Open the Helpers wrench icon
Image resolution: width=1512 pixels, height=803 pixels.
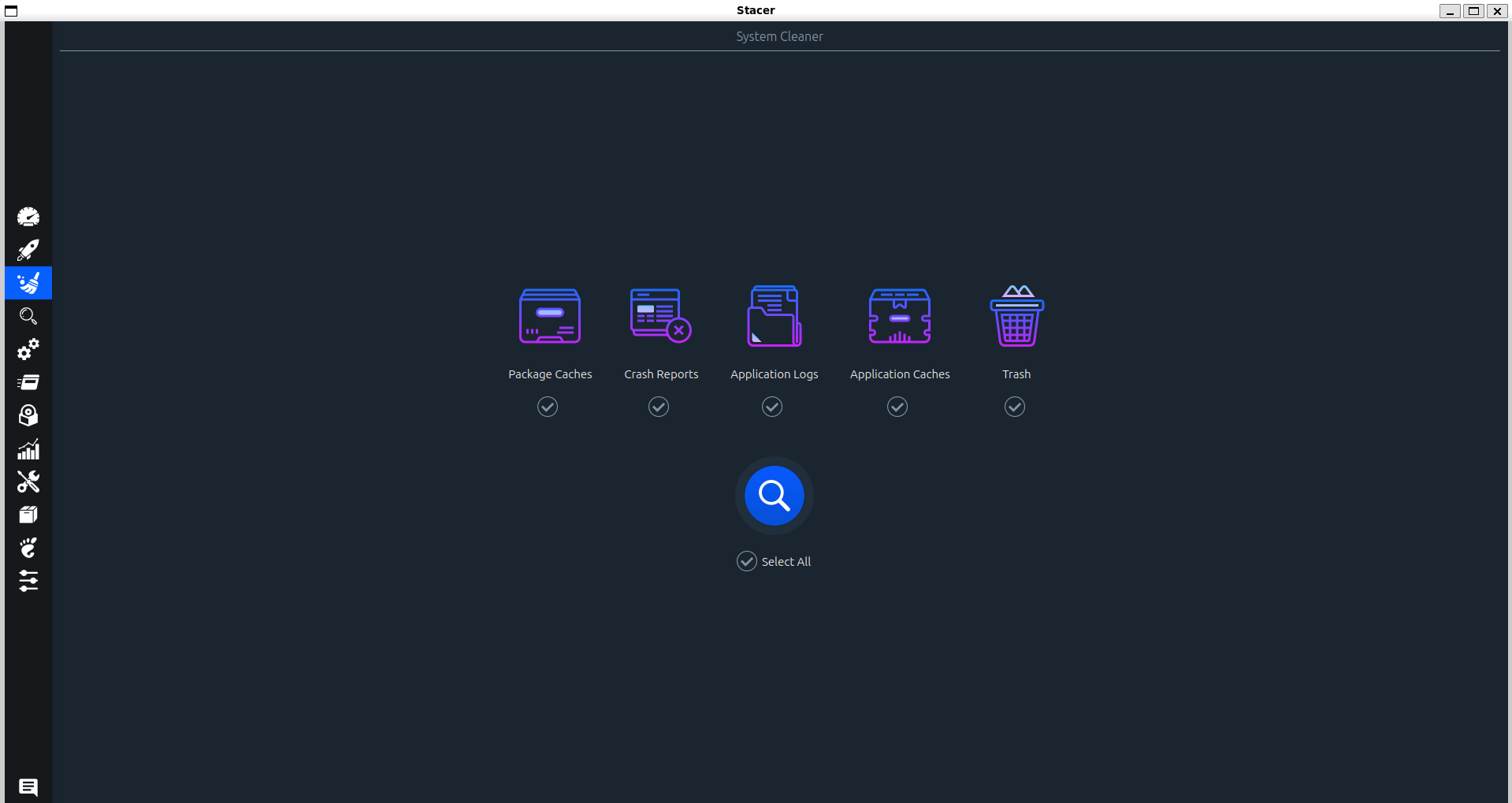[28, 481]
